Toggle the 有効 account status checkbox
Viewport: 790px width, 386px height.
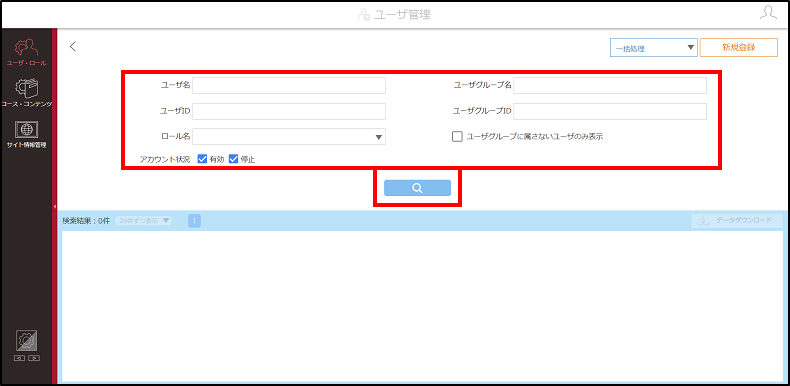203,159
